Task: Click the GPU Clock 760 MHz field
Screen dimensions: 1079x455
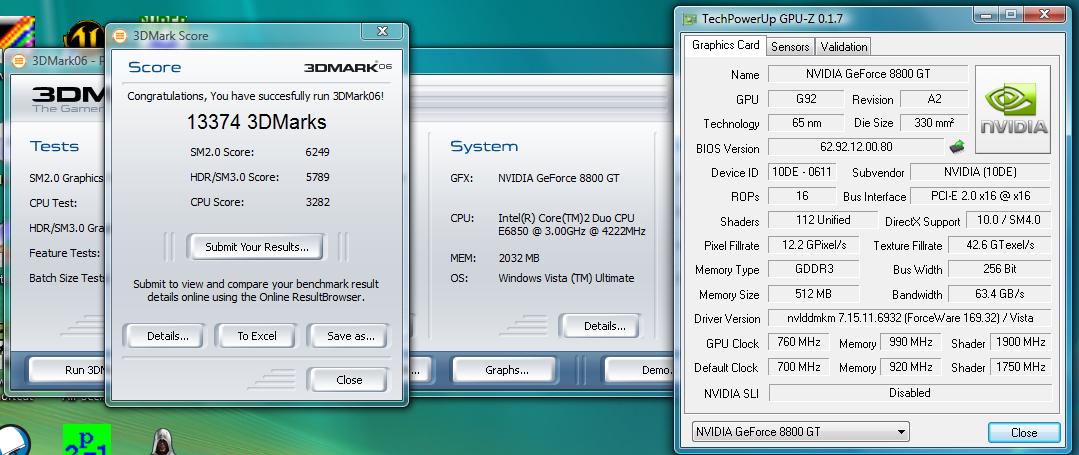Action: [x=798, y=342]
